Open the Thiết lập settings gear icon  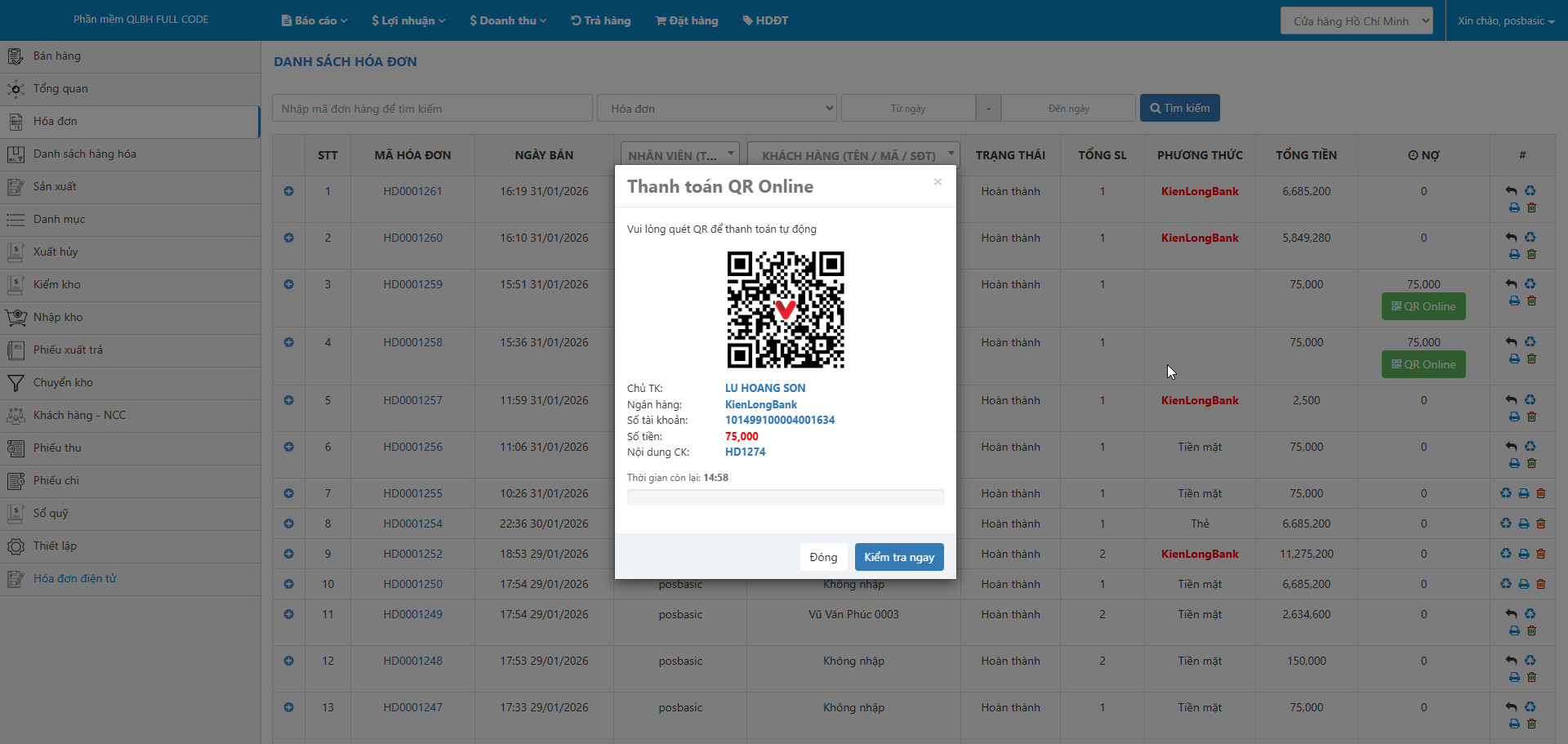(x=16, y=546)
